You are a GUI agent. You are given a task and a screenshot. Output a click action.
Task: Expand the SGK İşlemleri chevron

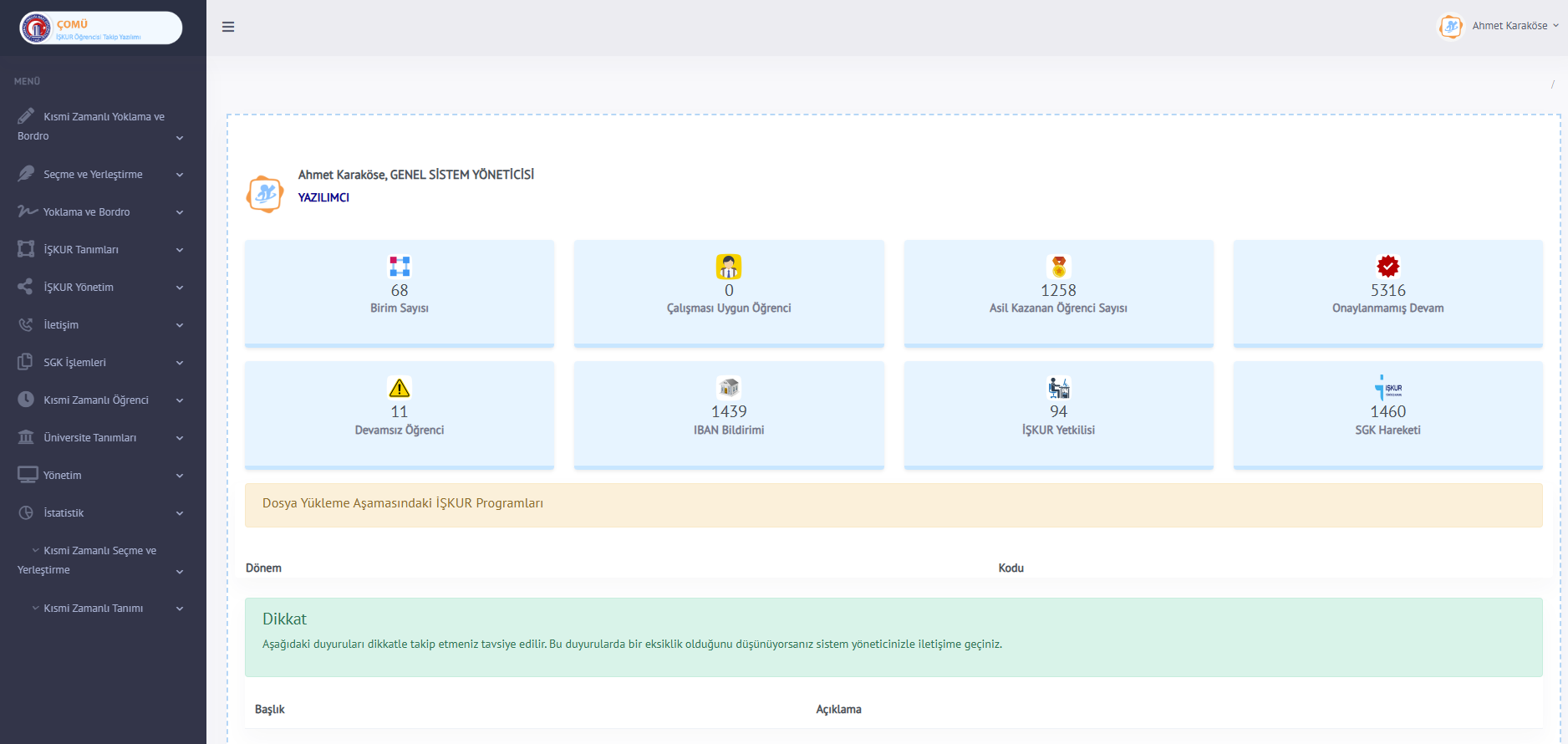pos(180,363)
